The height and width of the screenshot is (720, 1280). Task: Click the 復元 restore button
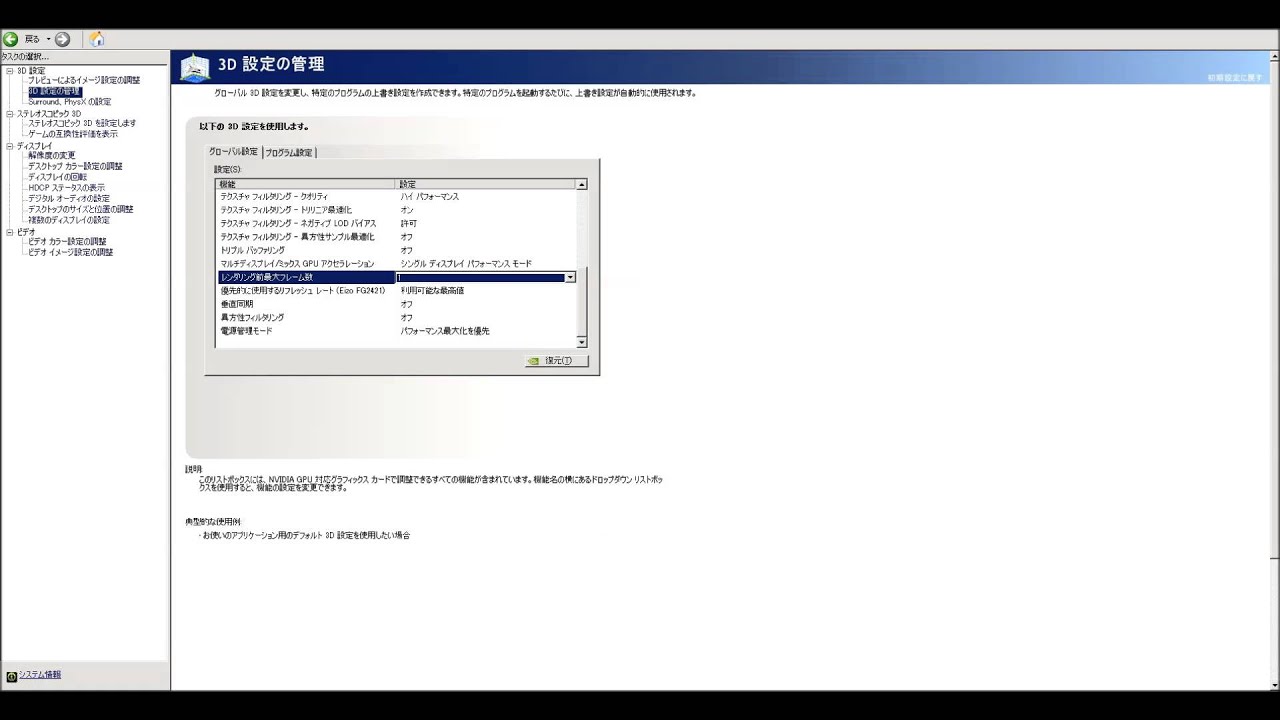(x=557, y=361)
